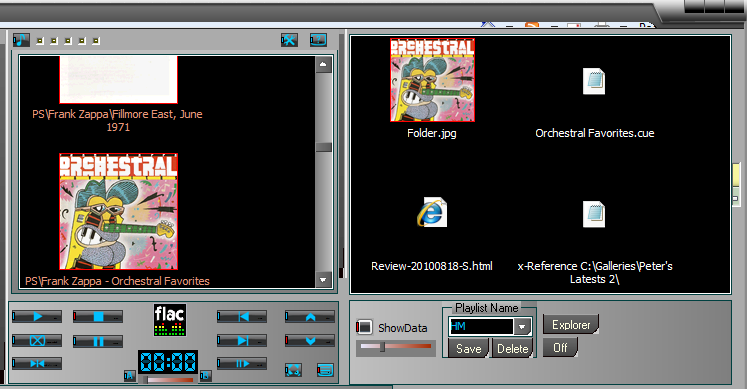747x389 pixels.
Task: Click the Off toggle button
Action: [560, 348]
